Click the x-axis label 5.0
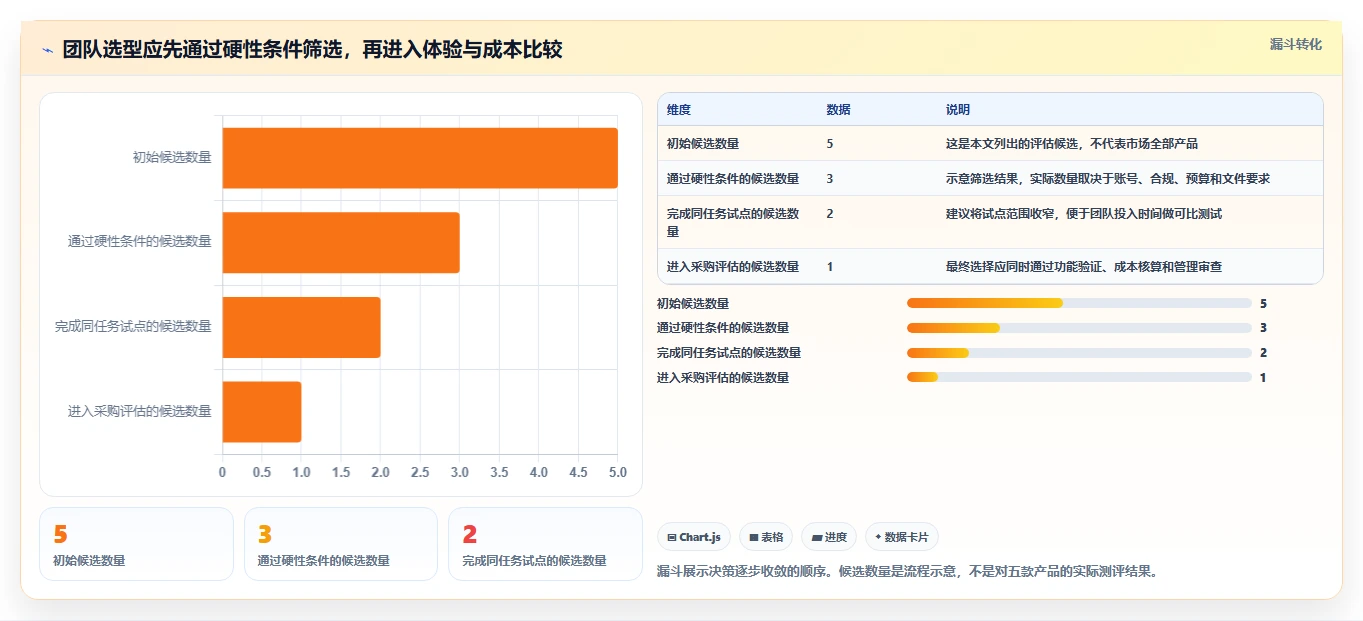1363x621 pixels. click(x=617, y=472)
